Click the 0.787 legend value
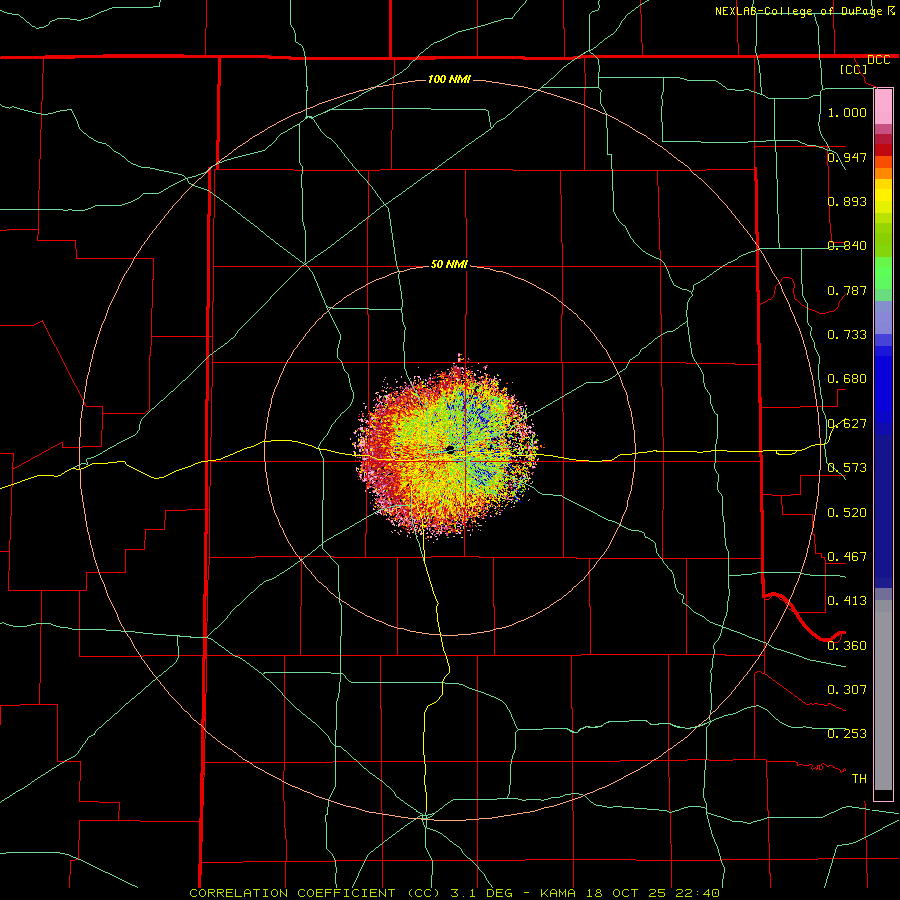The width and height of the screenshot is (900, 900). (847, 290)
